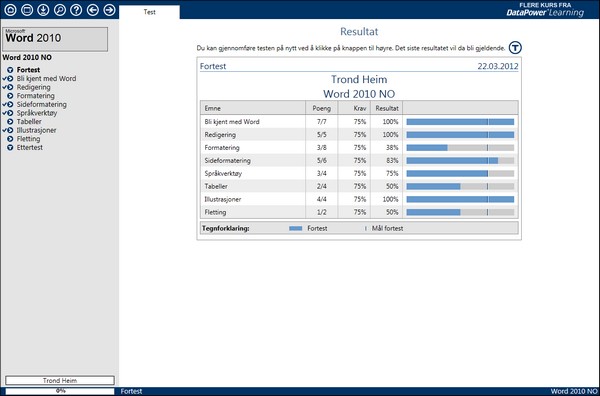Open the Formatering chapter in sidebar
Image resolution: width=600 pixels, height=396 pixels.
(36, 96)
